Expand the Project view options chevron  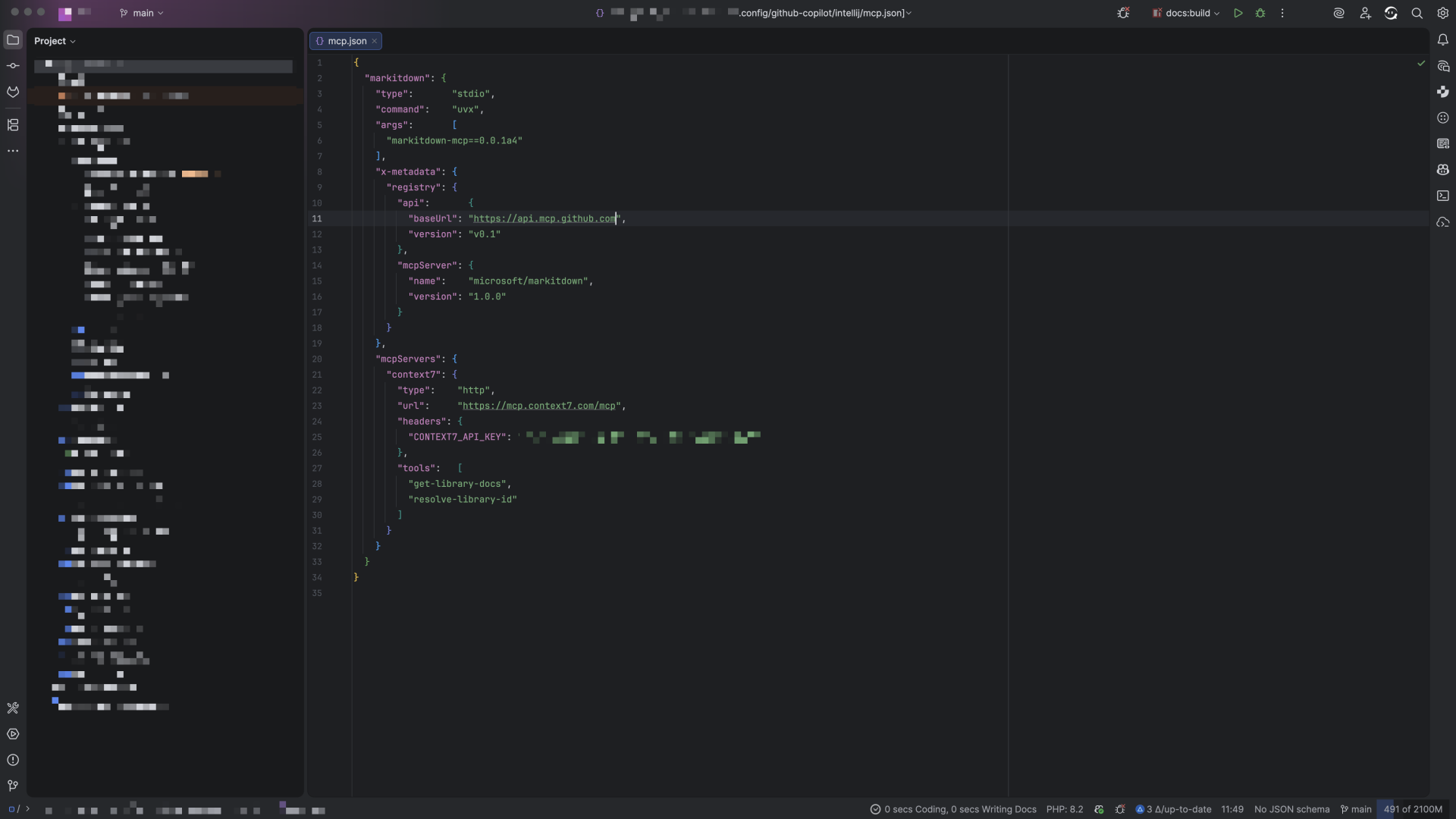pos(73,41)
